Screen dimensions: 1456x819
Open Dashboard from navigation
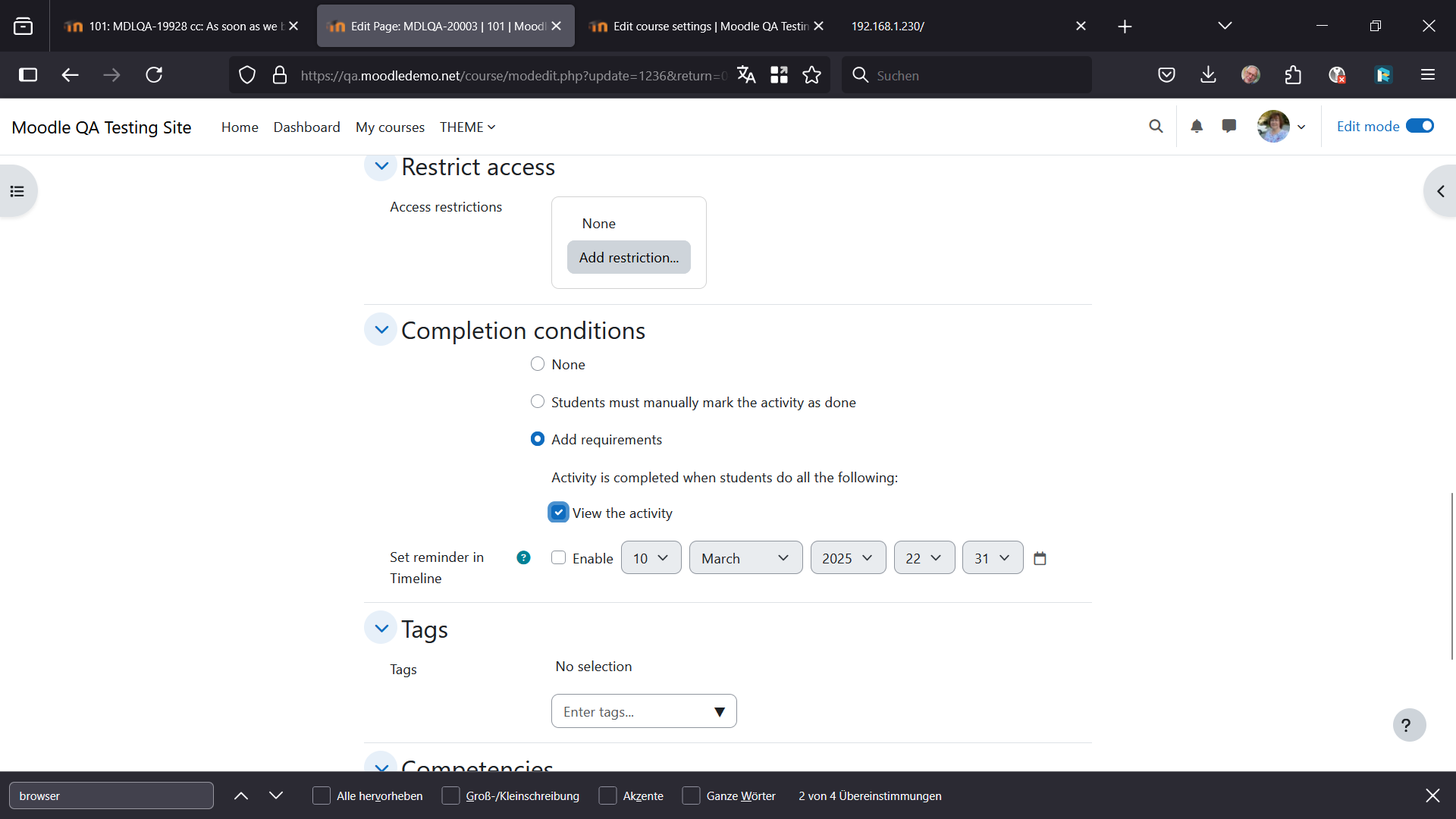coord(306,127)
